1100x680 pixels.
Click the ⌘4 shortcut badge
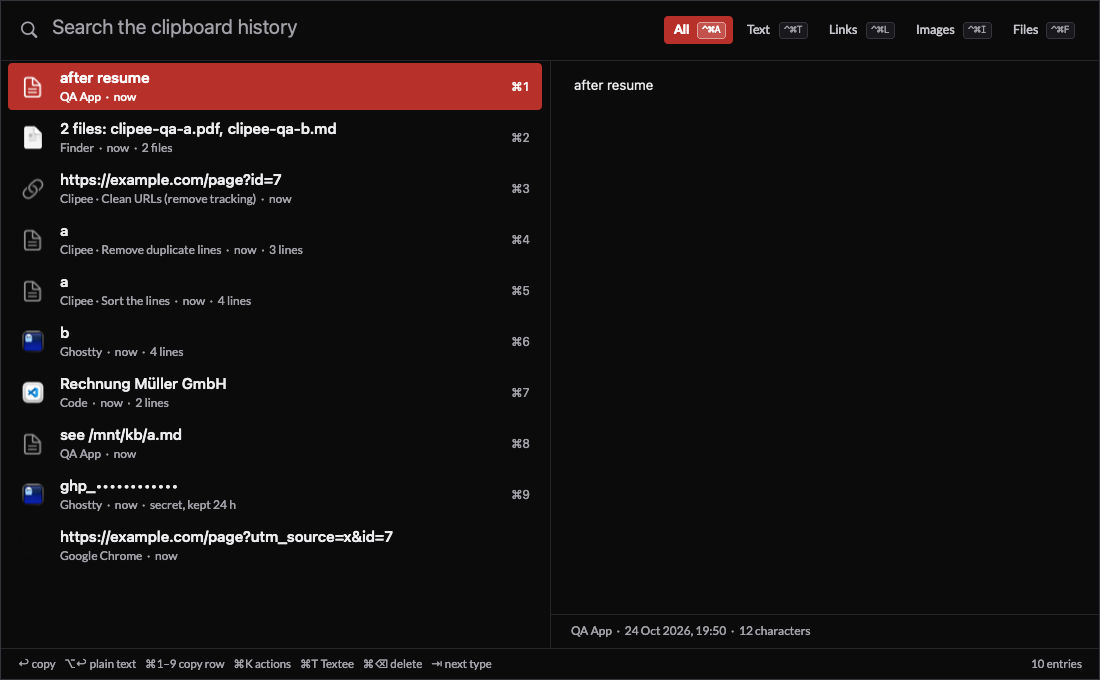(x=520, y=239)
